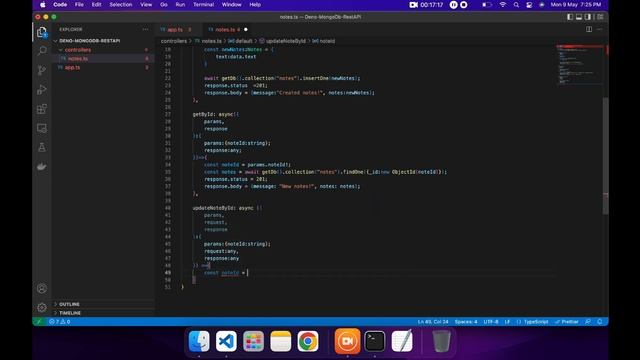Open Trash from the Dock
The image size is (640, 360).
(441, 341)
